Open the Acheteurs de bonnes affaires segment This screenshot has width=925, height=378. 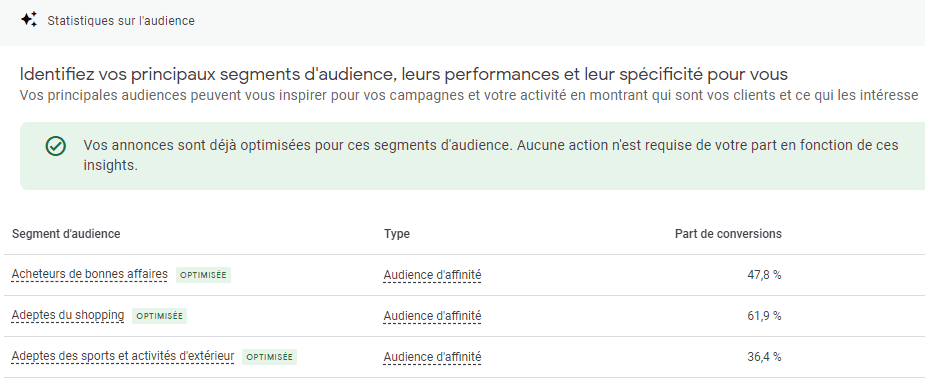[90, 274]
